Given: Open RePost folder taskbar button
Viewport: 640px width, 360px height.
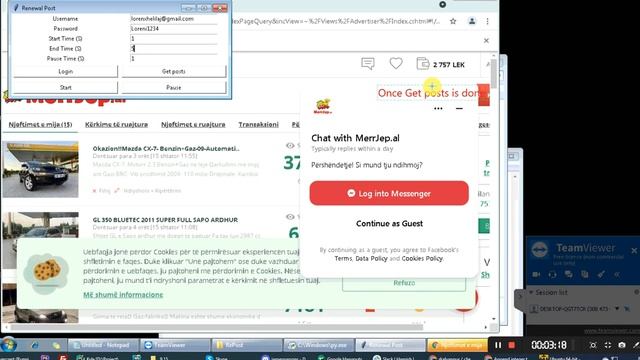Looking at the screenshot, I should (247, 345).
